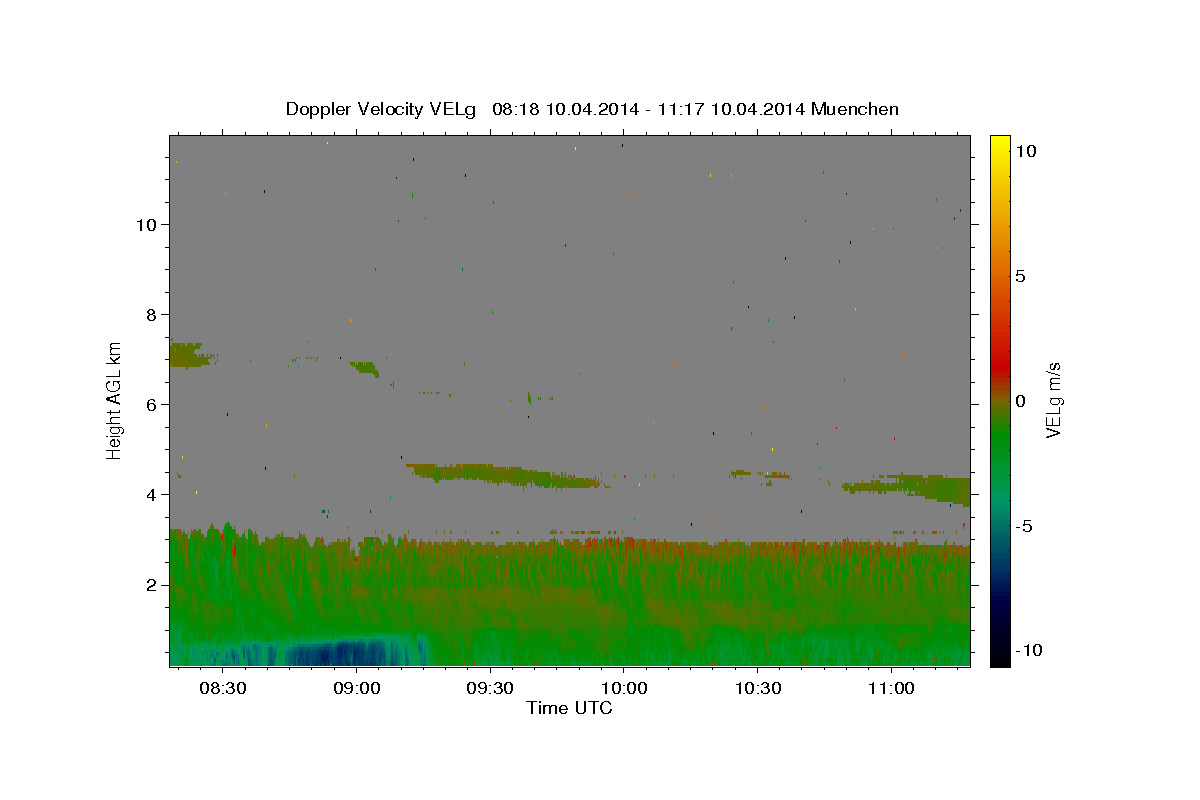1200x800 pixels.
Task: Click the cloud band at 4.5 km near 09:30
Action: 505,475
